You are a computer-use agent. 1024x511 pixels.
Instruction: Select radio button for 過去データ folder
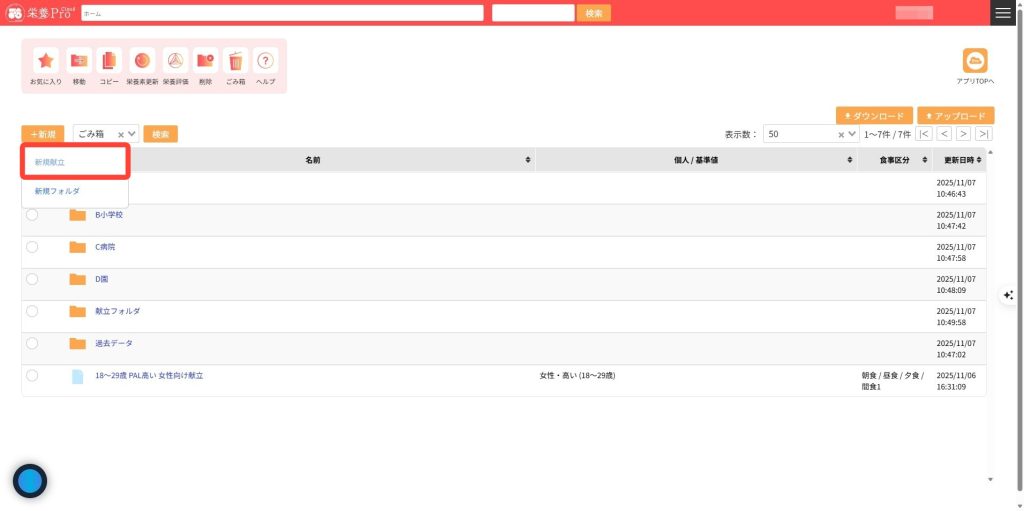[32, 343]
